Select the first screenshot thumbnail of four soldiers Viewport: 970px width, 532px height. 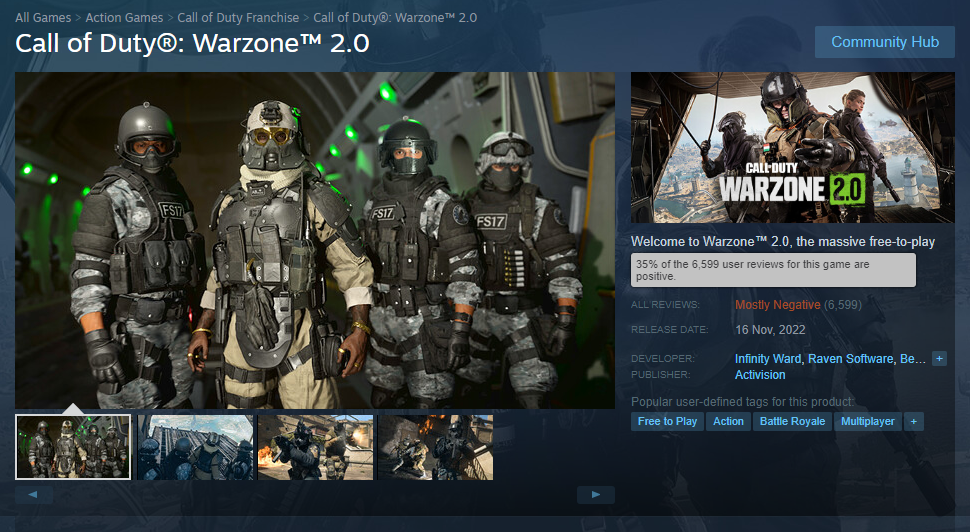[73, 447]
